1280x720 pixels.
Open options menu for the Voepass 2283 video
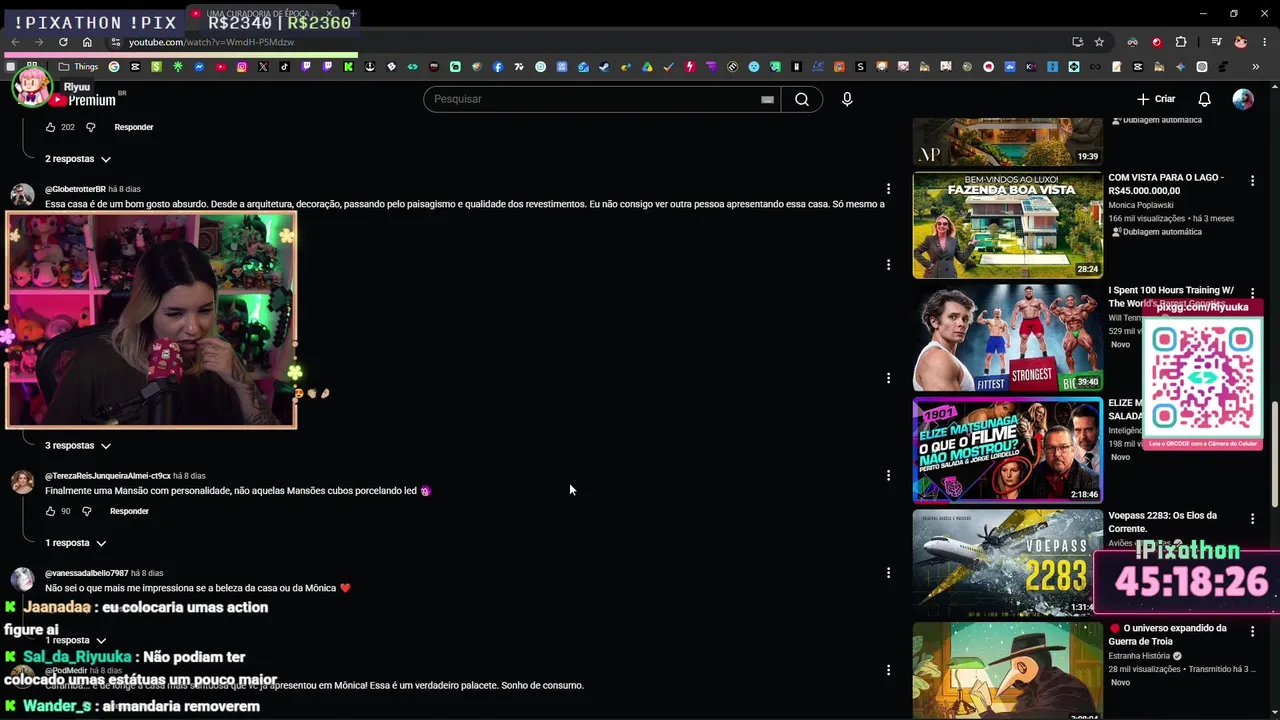point(1252,519)
